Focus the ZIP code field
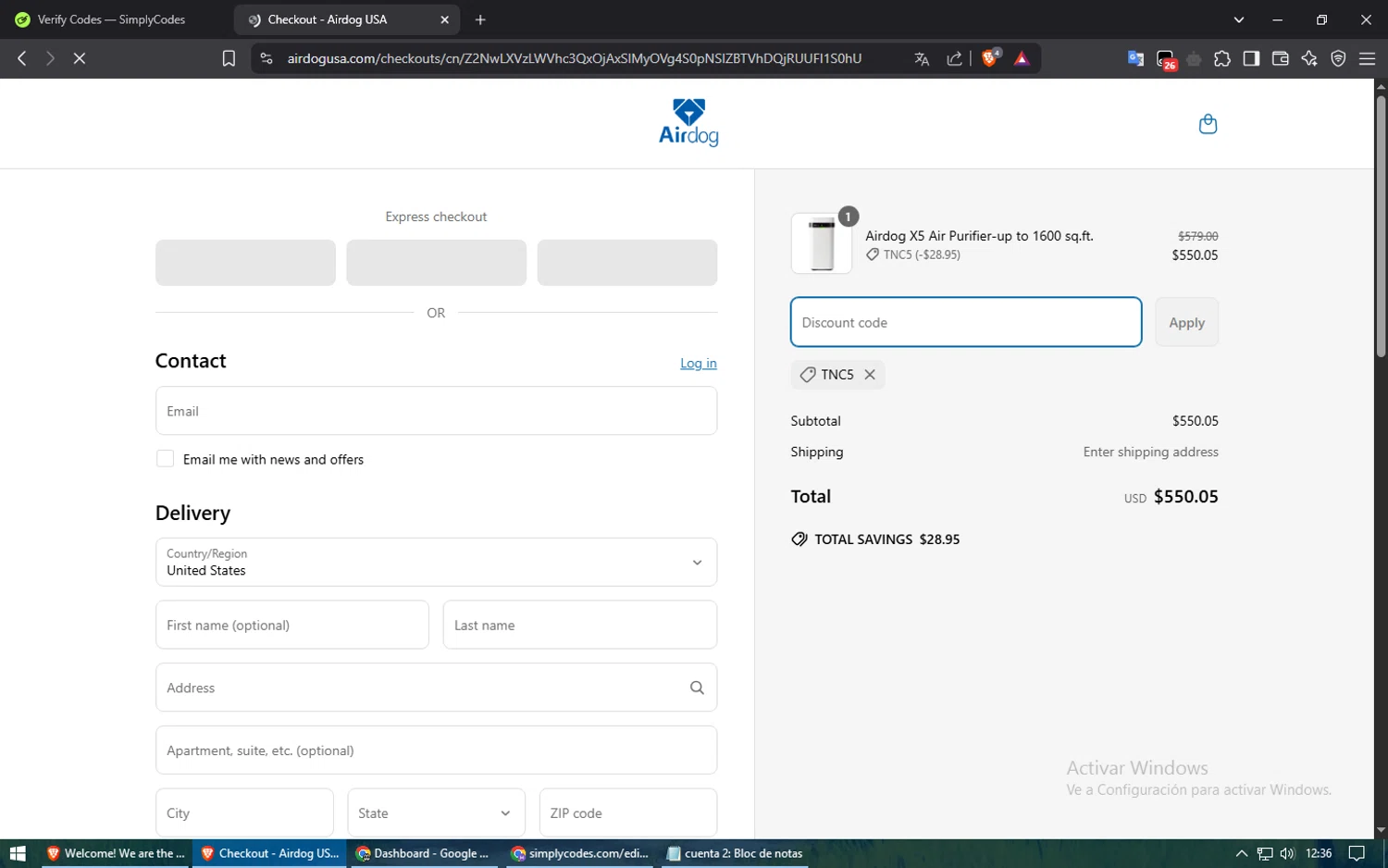This screenshot has height=868, width=1388. coord(628,812)
